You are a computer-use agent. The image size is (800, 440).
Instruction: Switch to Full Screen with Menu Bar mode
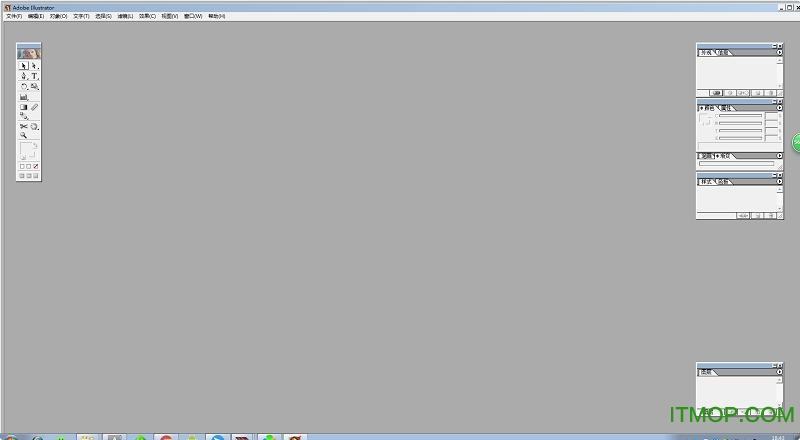pyautogui.click(x=29, y=176)
